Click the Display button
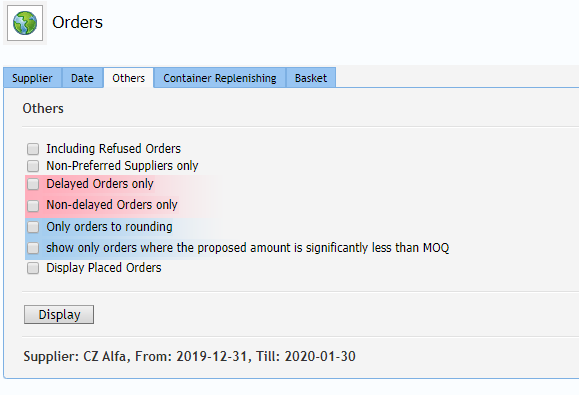 [x=59, y=315]
